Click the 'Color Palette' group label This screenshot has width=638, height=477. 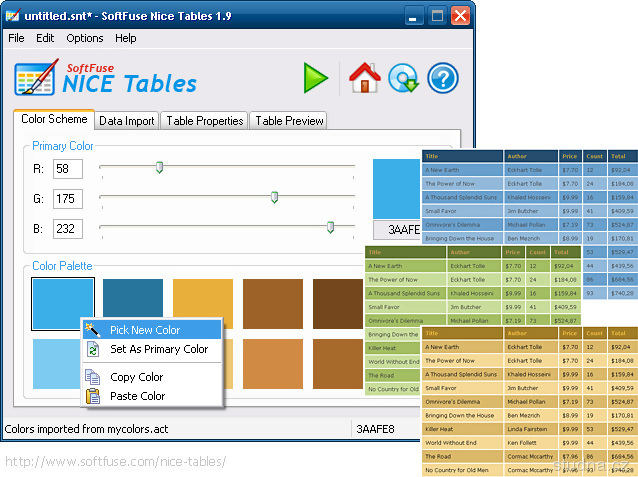(62, 266)
